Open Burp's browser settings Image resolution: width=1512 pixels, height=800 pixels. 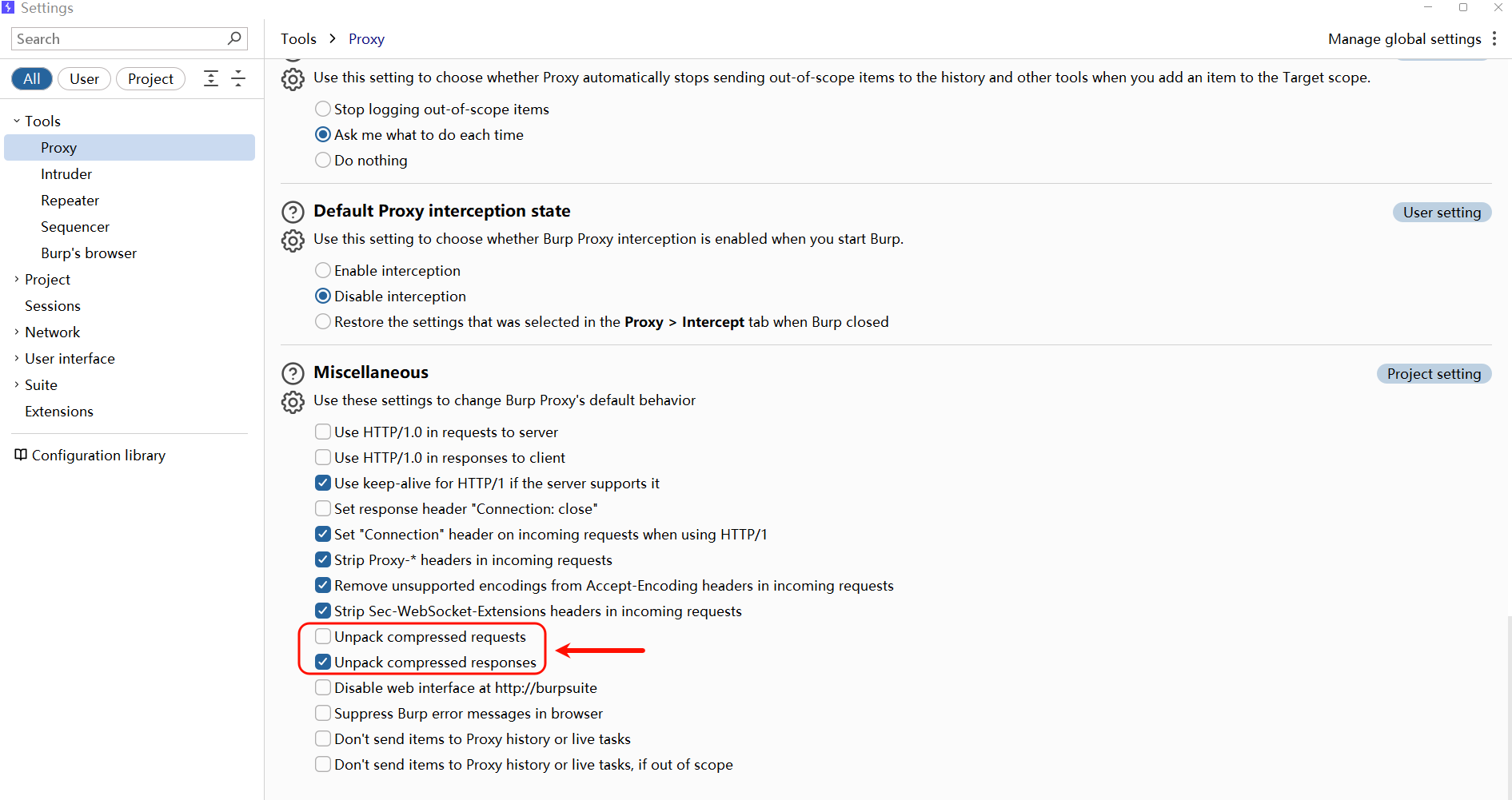tap(89, 253)
